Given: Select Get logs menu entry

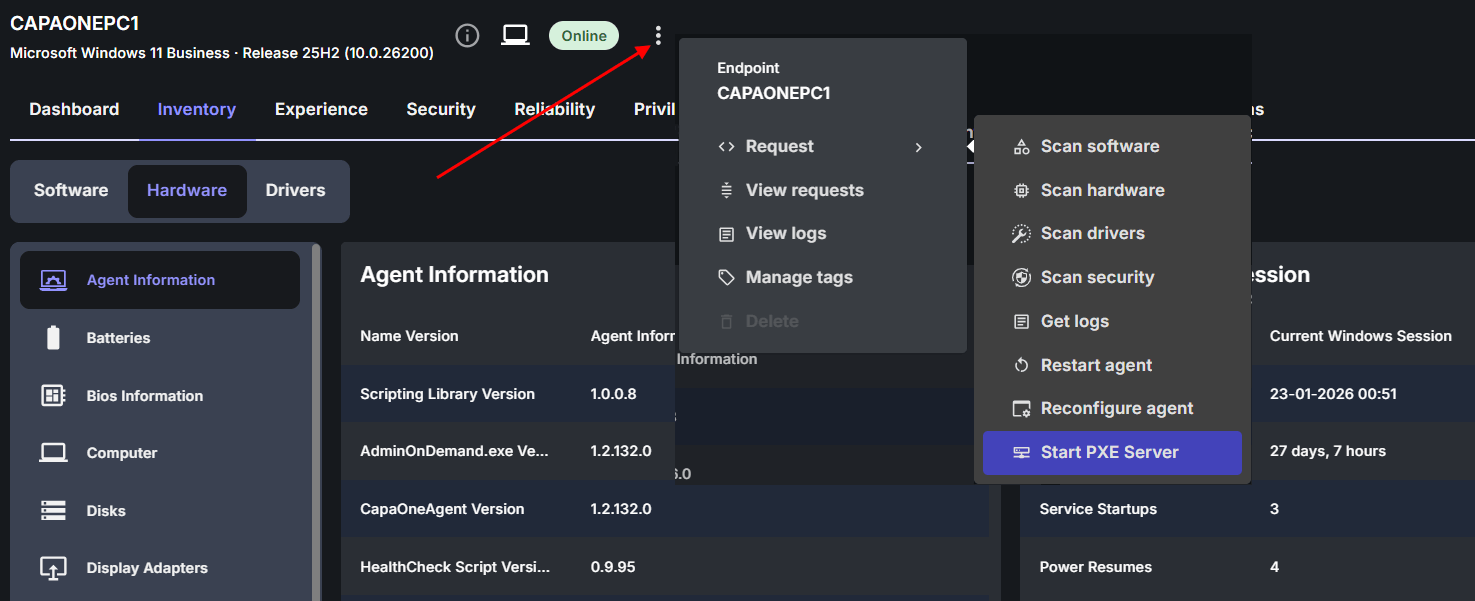Looking at the screenshot, I should [1112, 322].
